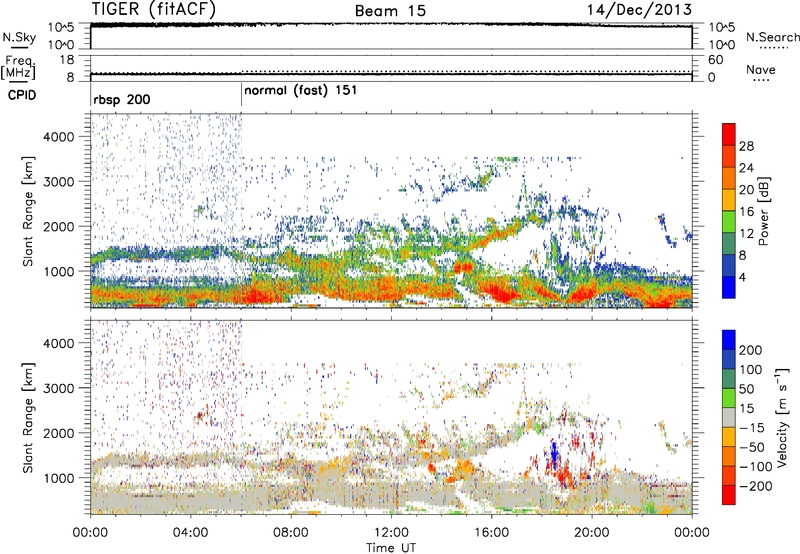Click 3000 tick in velocity panel
This screenshot has height=554, width=800.
[x=58, y=388]
